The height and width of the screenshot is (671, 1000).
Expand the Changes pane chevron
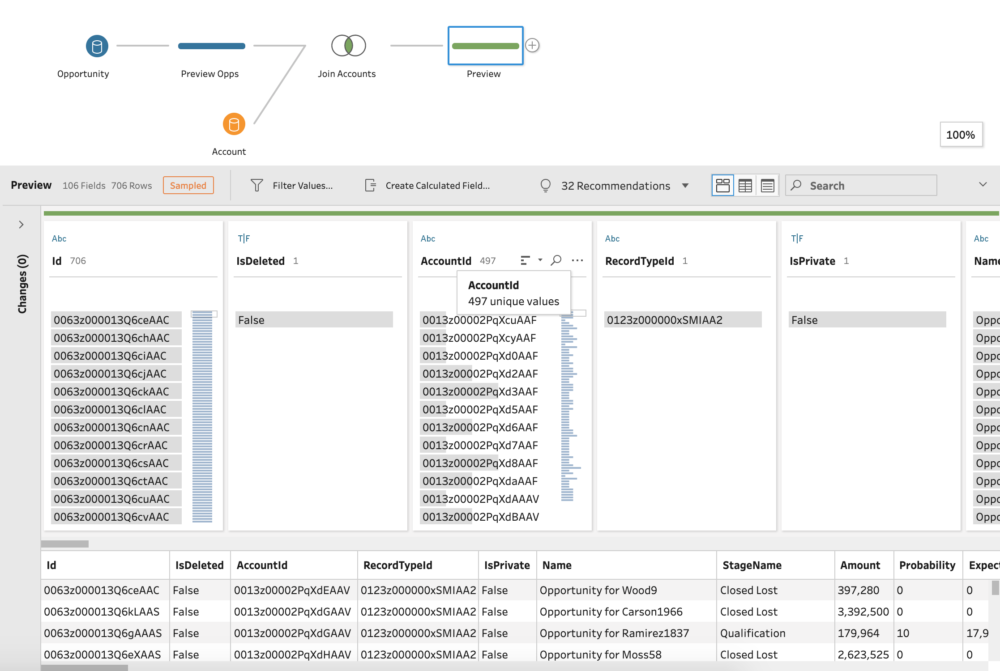[x=21, y=225]
